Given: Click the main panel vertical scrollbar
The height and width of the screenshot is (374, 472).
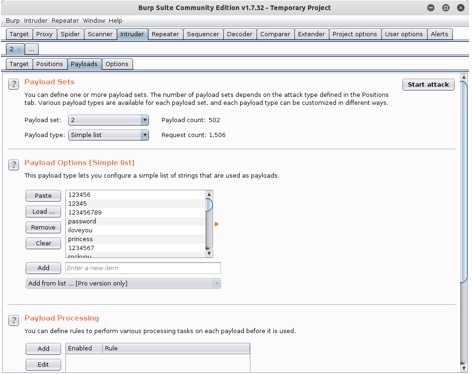Looking at the screenshot, I should click(x=464, y=182).
